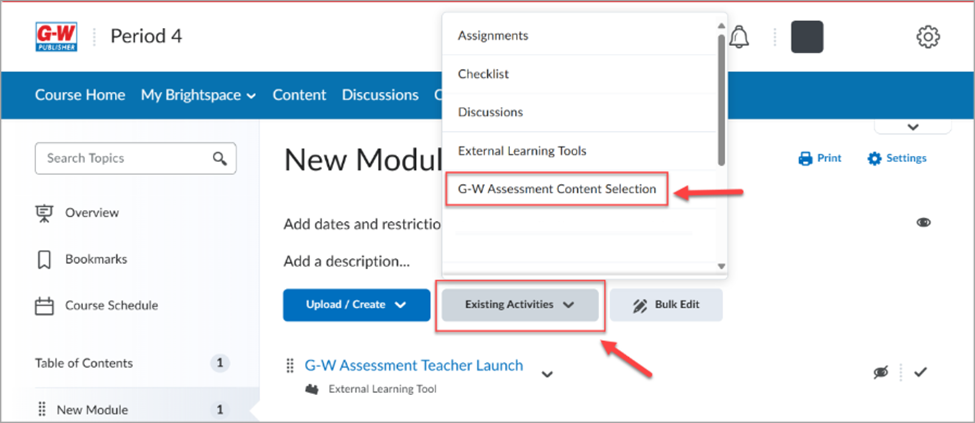Open the notifications bell icon
Viewport: 975px width, 423px height.
pos(739,36)
